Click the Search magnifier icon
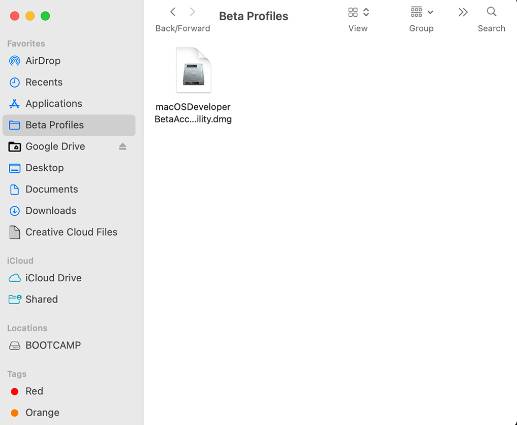The image size is (517, 425). [491, 12]
